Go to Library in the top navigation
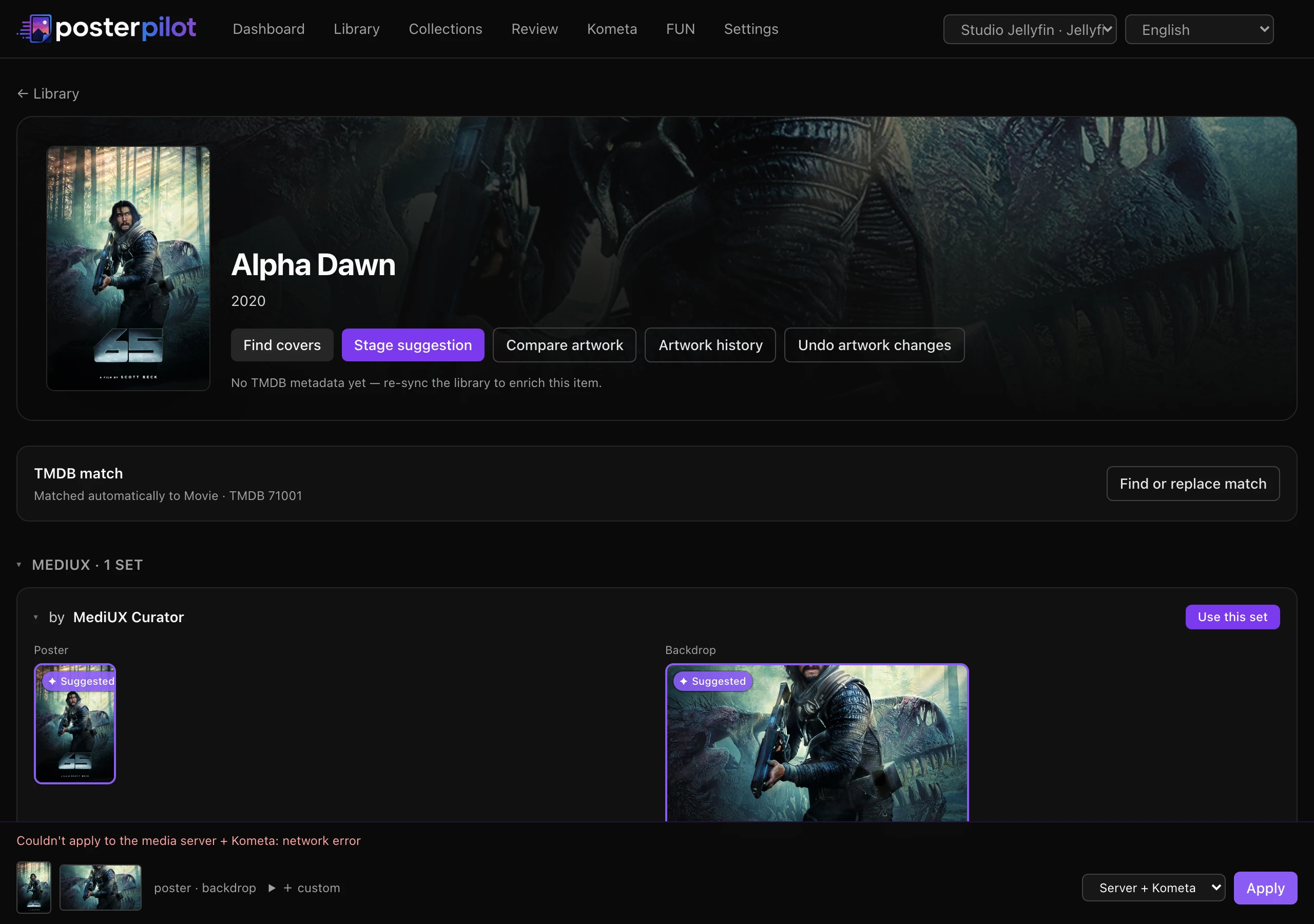The width and height of the screenshot is (1314, 924). [x=357, y=29]
